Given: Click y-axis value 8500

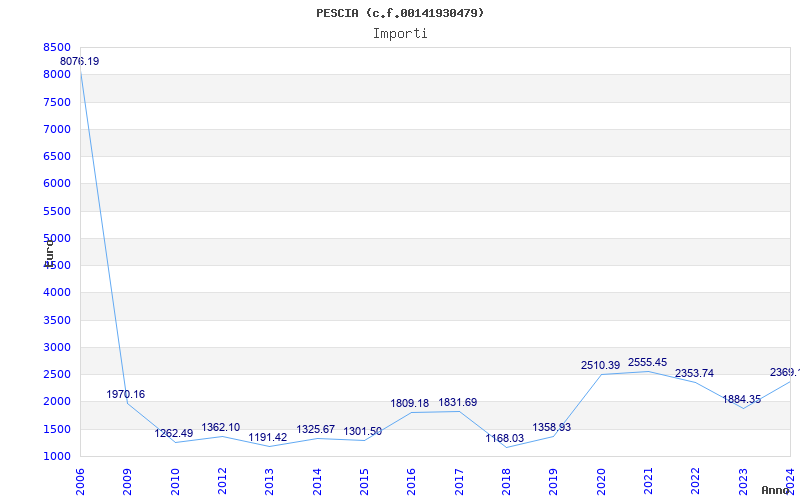Looking at the screenshot, I should tap(57, 47).
